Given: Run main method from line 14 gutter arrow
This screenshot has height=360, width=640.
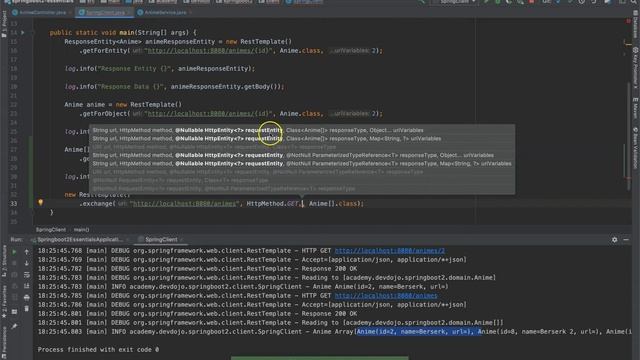Looking at the screenshot, I should click(x=22, y=33).
